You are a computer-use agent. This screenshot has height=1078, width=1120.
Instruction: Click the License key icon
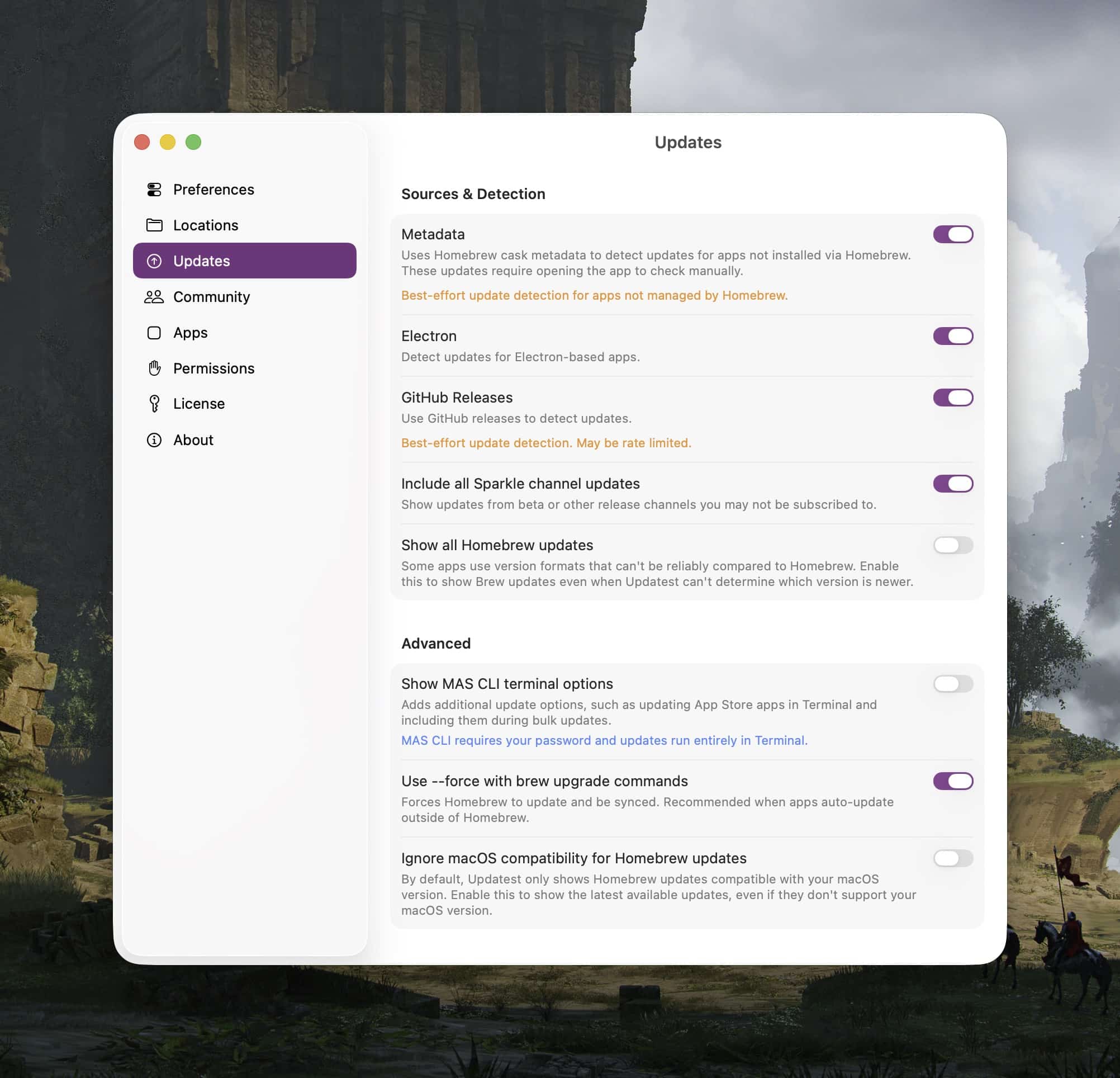click(154, 404)
